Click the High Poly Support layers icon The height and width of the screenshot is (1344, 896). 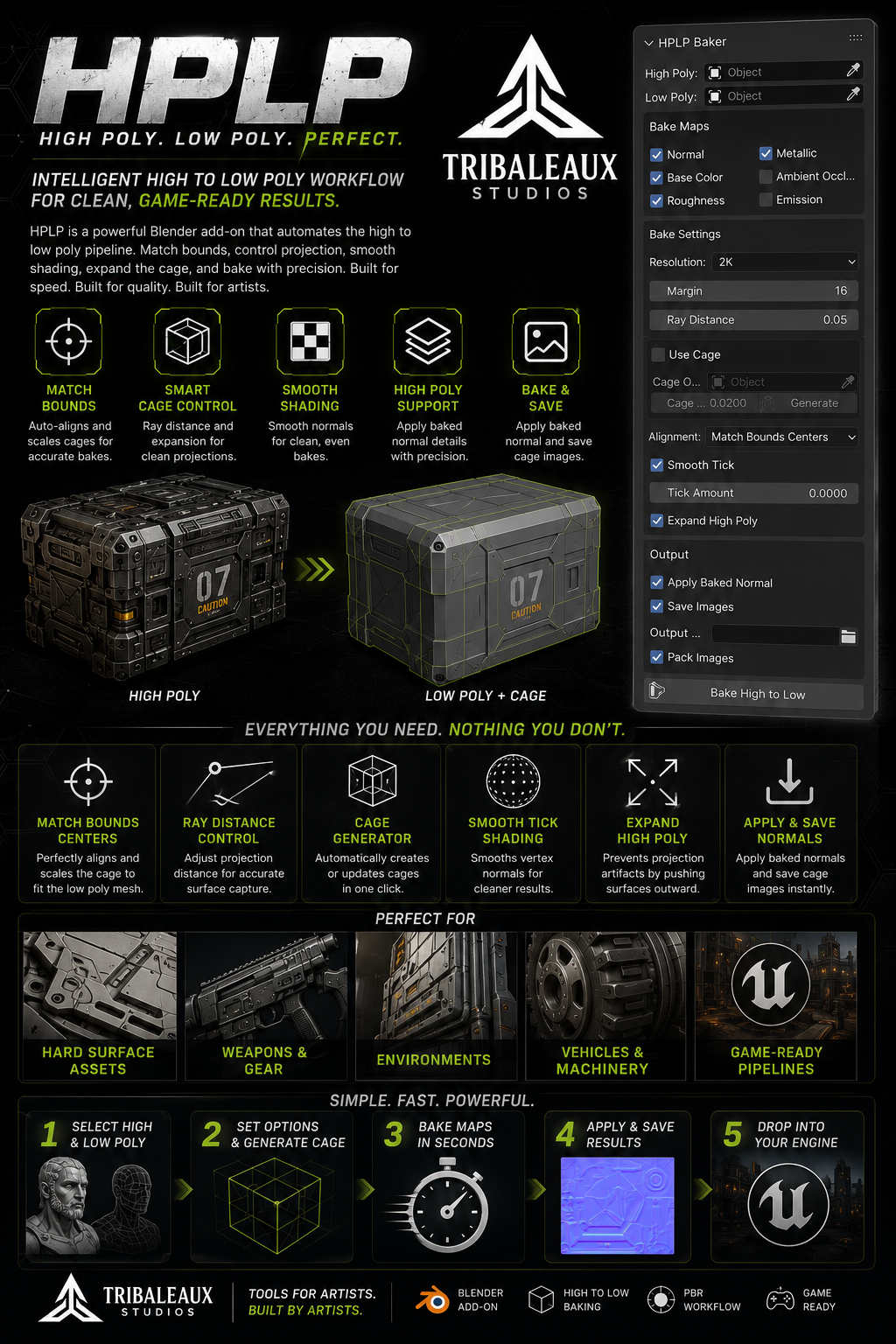(428, 341)
